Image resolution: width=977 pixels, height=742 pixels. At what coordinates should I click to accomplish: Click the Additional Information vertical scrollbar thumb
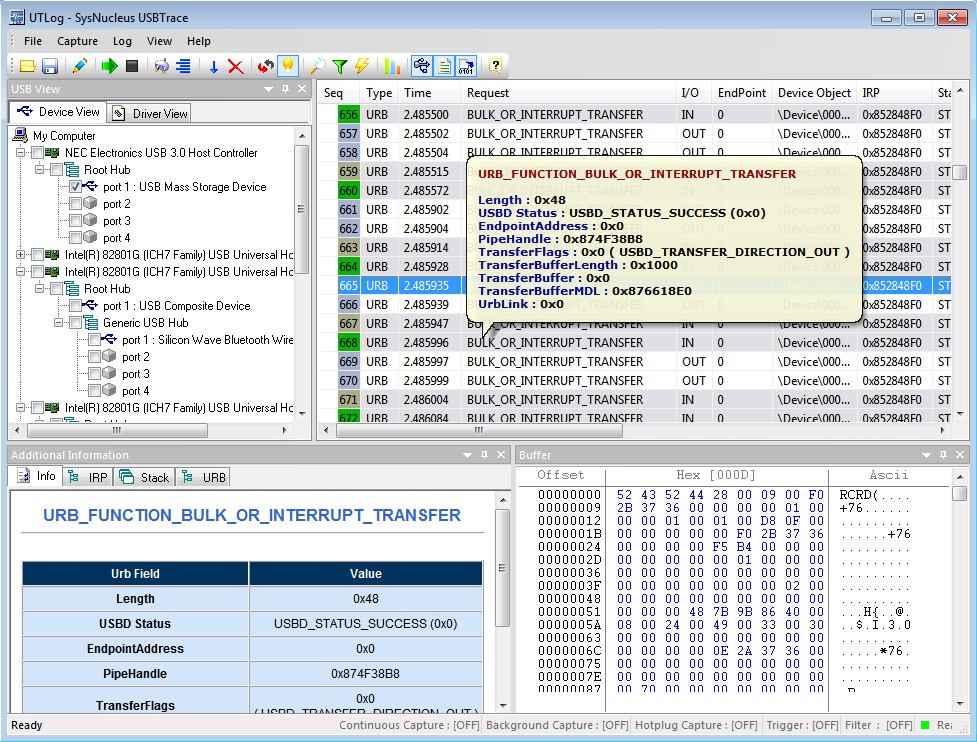[502, 568]
